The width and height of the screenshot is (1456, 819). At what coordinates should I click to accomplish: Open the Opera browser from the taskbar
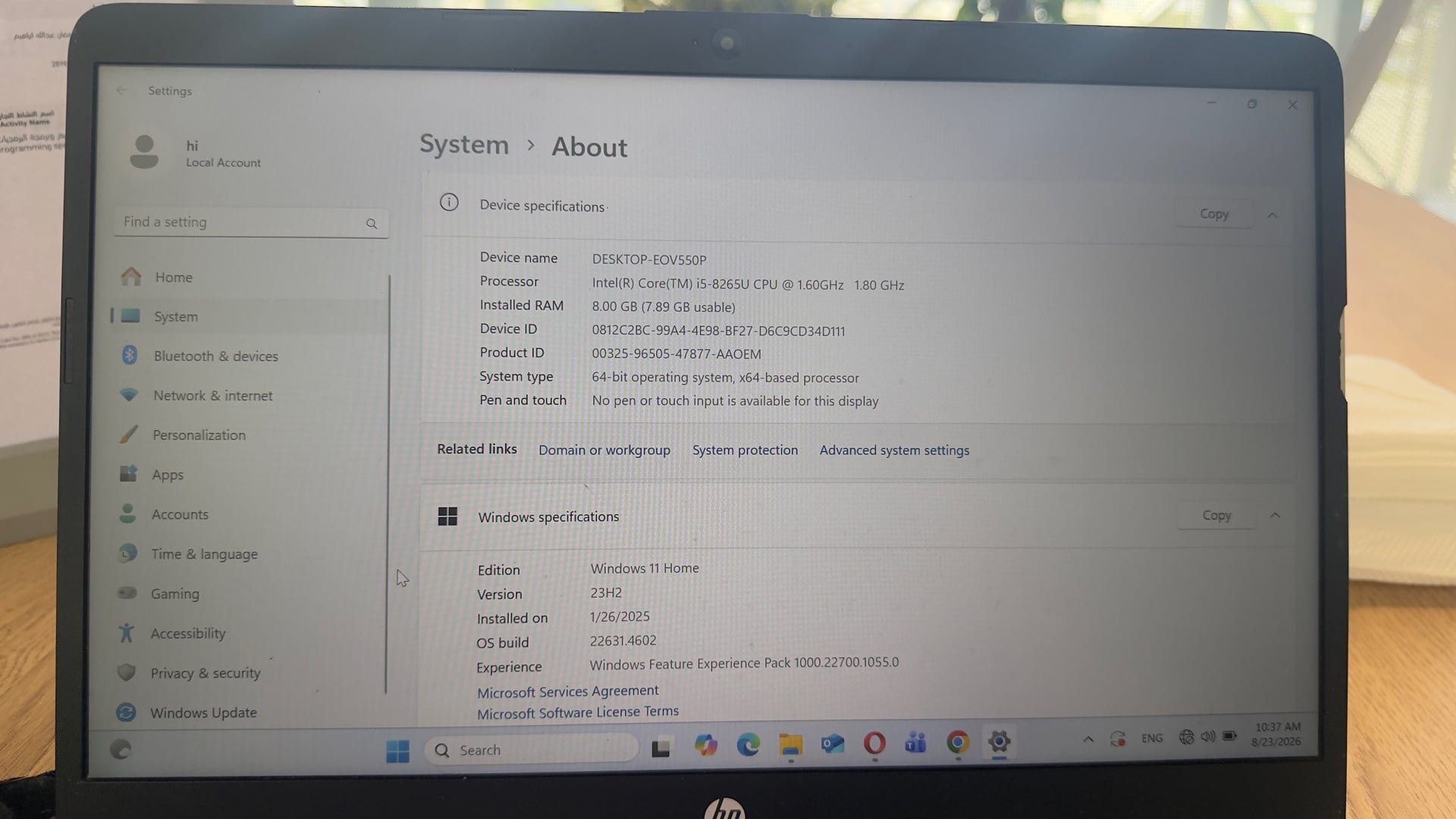click(x=874, y=742)
